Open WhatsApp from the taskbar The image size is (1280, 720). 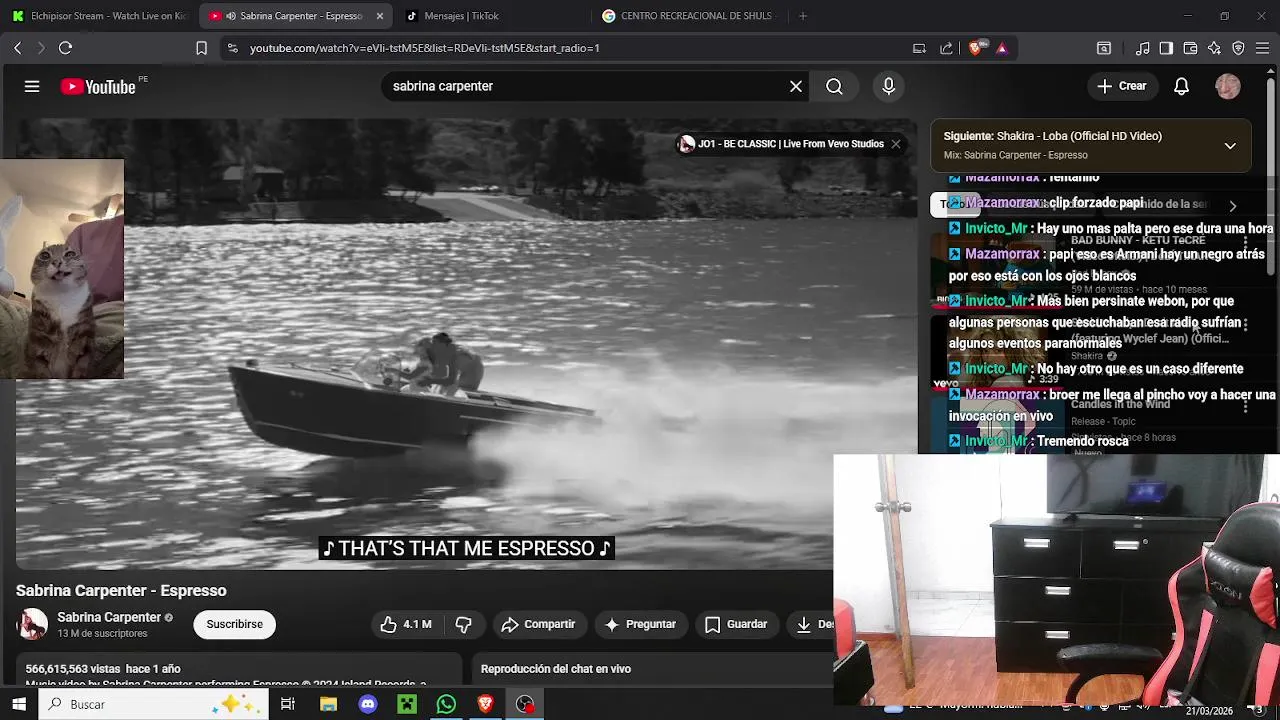click(x=446, y=704)
